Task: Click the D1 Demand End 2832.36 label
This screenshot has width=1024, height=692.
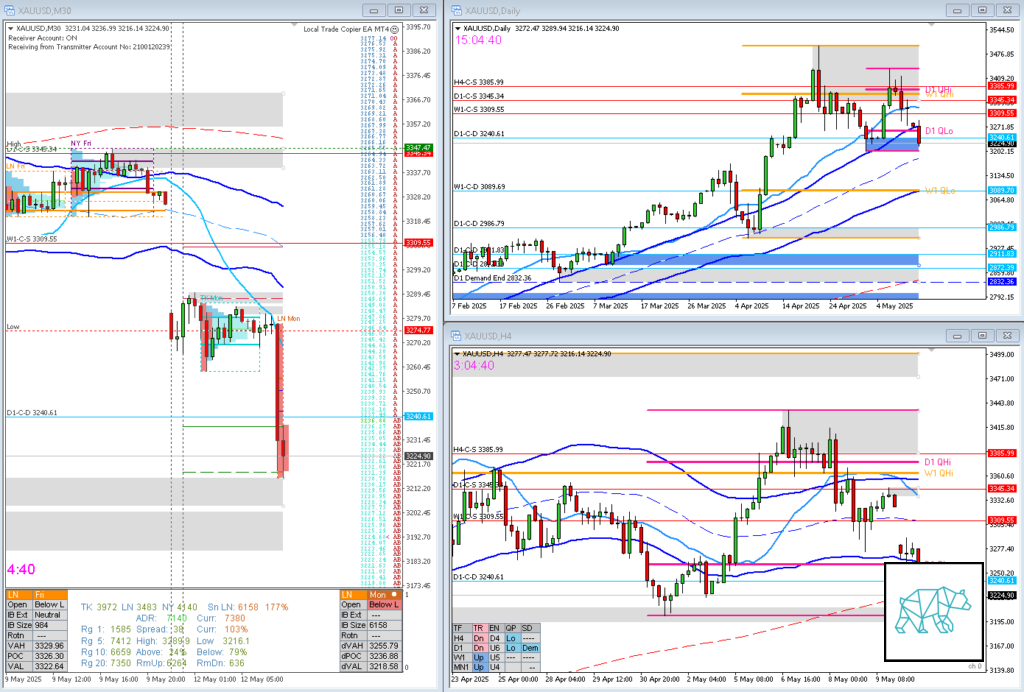Action: (492, 278)
